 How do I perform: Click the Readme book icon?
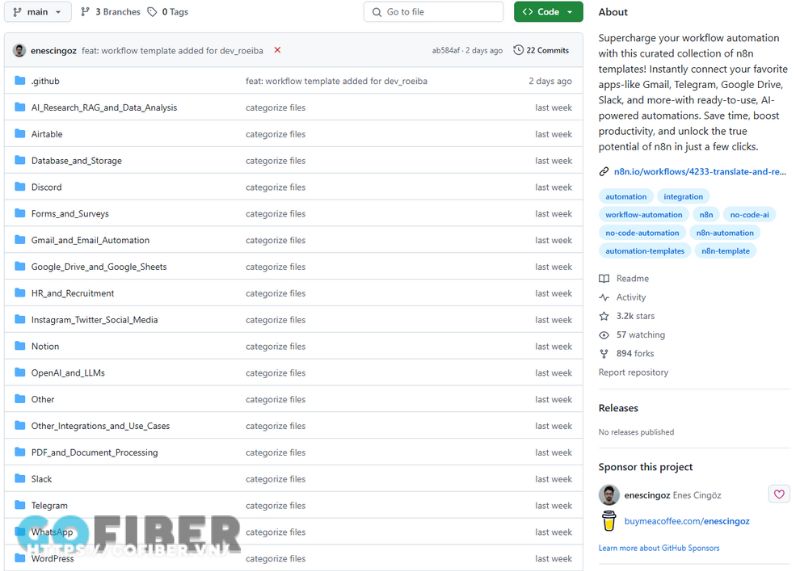[x=604, y=279]
